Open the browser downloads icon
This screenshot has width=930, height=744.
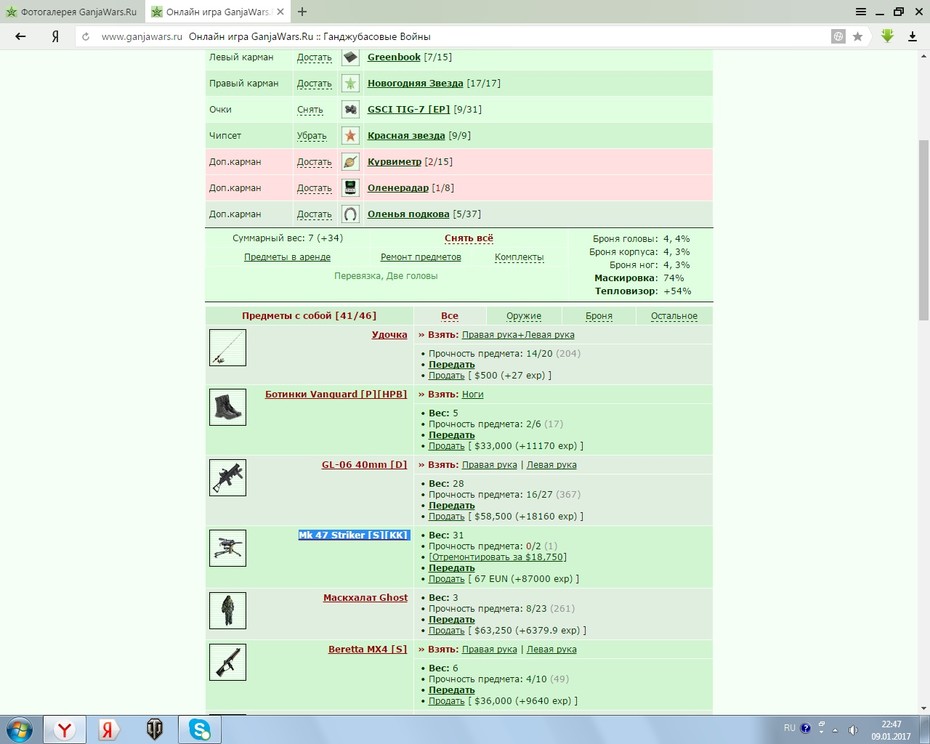click(x=912, y=37)
